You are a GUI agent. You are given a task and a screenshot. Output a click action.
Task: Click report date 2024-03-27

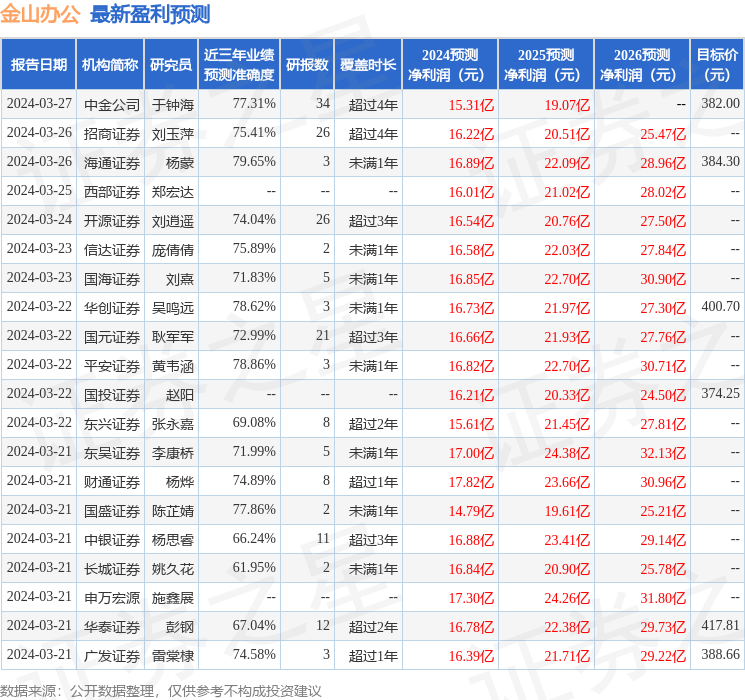point(39,103)
